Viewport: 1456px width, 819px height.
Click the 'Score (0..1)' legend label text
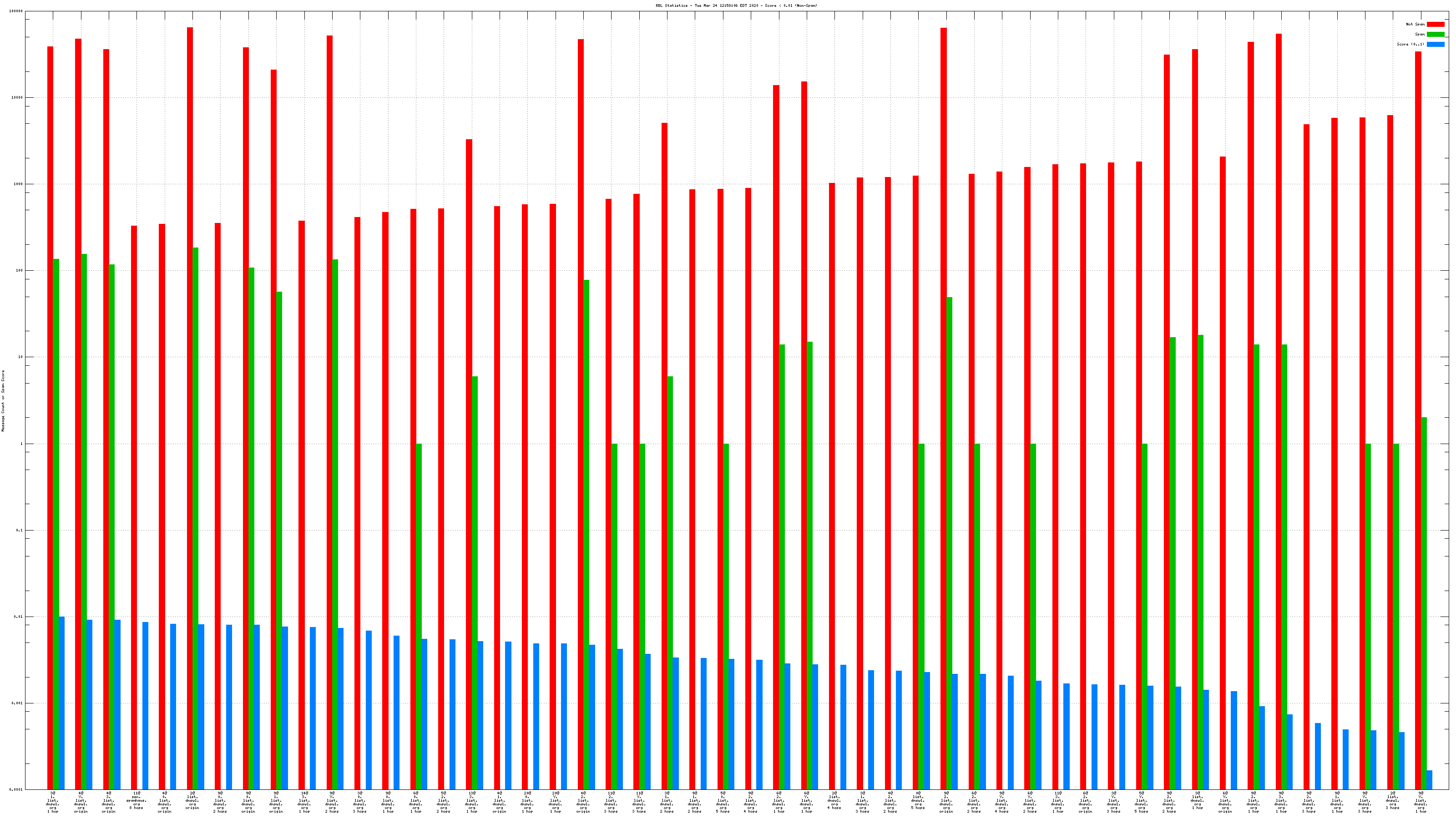[x=1410, y=44]
